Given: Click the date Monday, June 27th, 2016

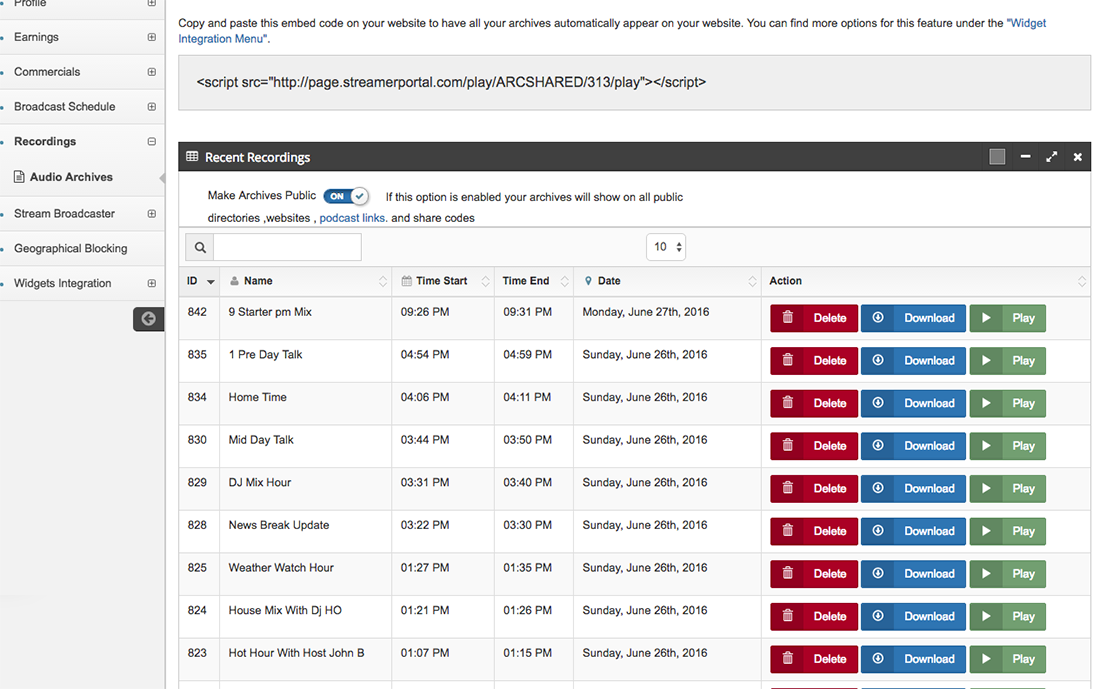Looking at the screenshot, I should 645,312.
